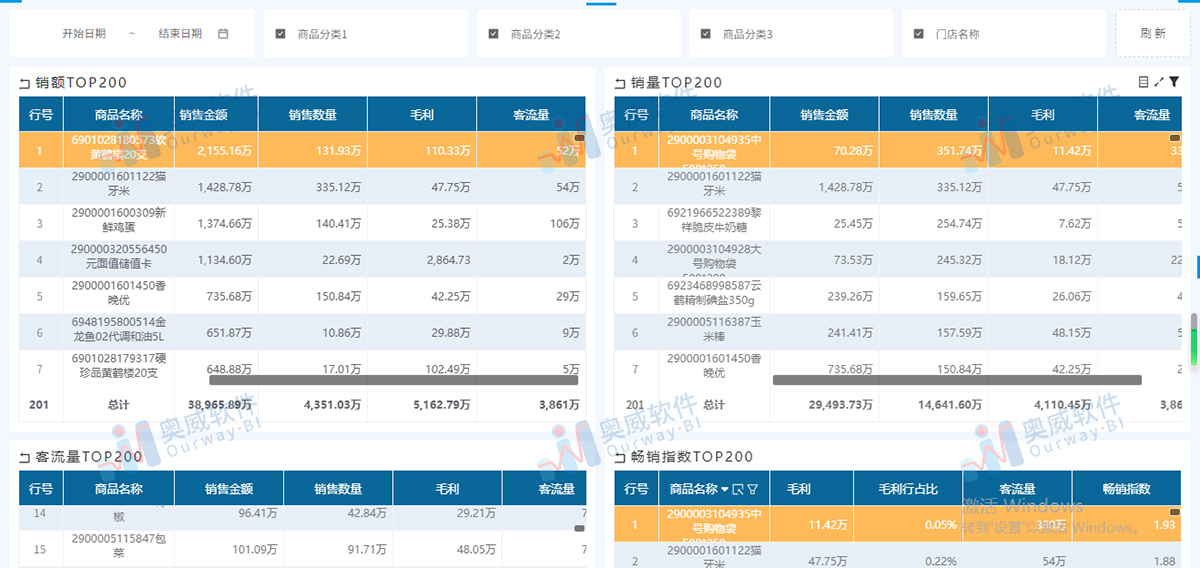
Task: Toggle the 商品分类2 checkbox
Action: [x=493, y=34]
